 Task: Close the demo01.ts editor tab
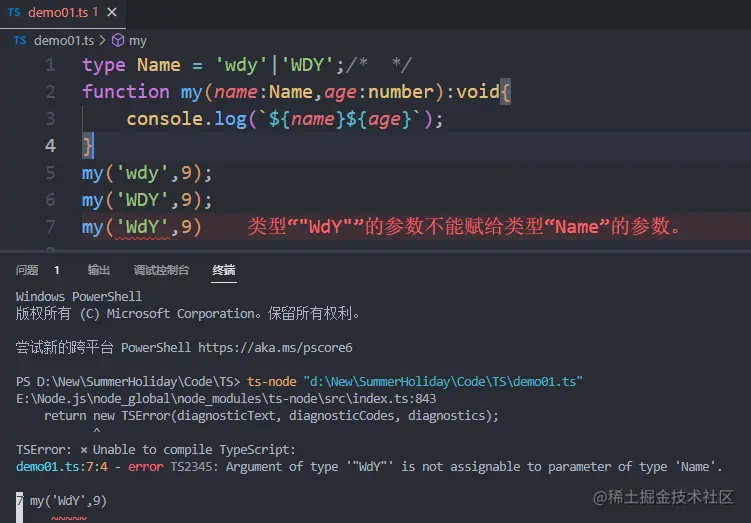(112, 12)
